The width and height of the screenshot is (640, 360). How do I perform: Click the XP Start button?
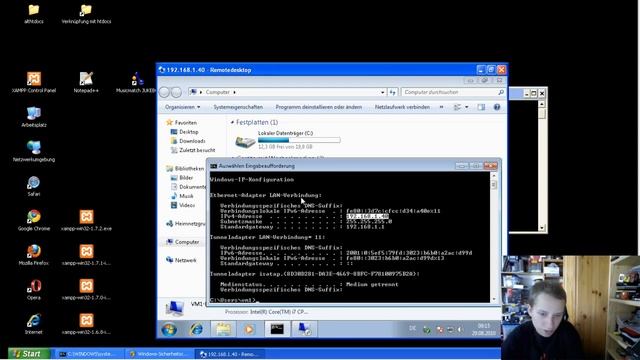pos(30,354)
